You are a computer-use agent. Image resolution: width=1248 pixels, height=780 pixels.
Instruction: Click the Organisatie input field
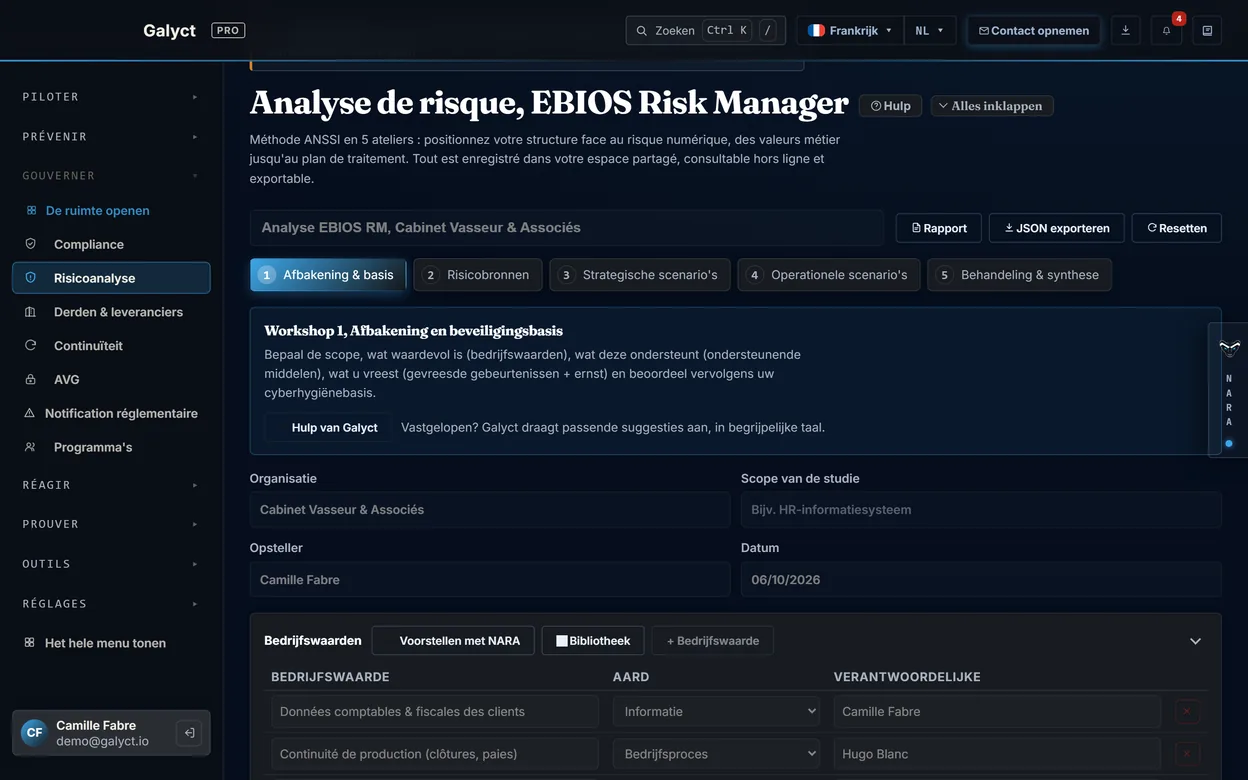coord(490,510)
